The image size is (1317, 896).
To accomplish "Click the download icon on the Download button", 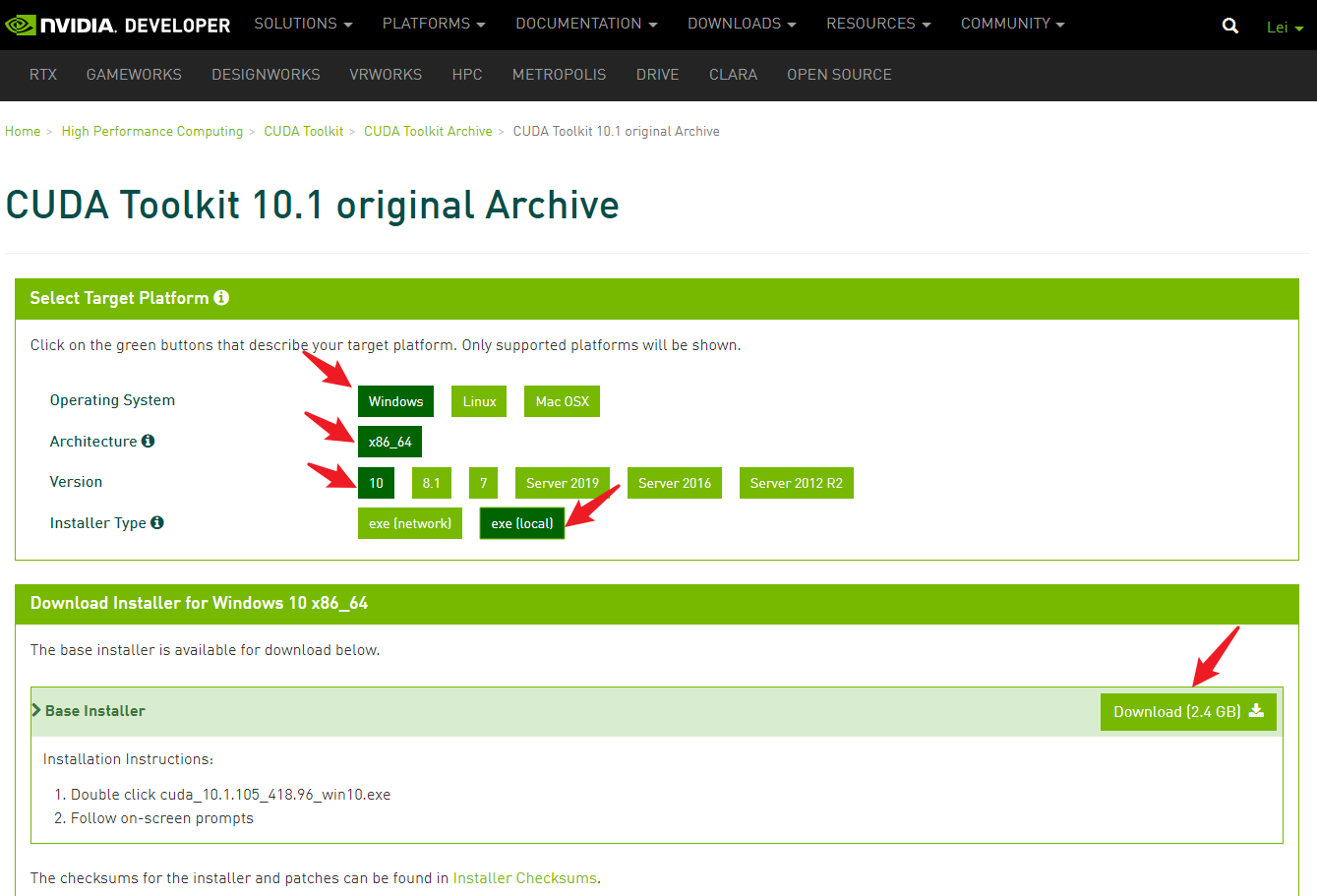I will (1256, 711).
